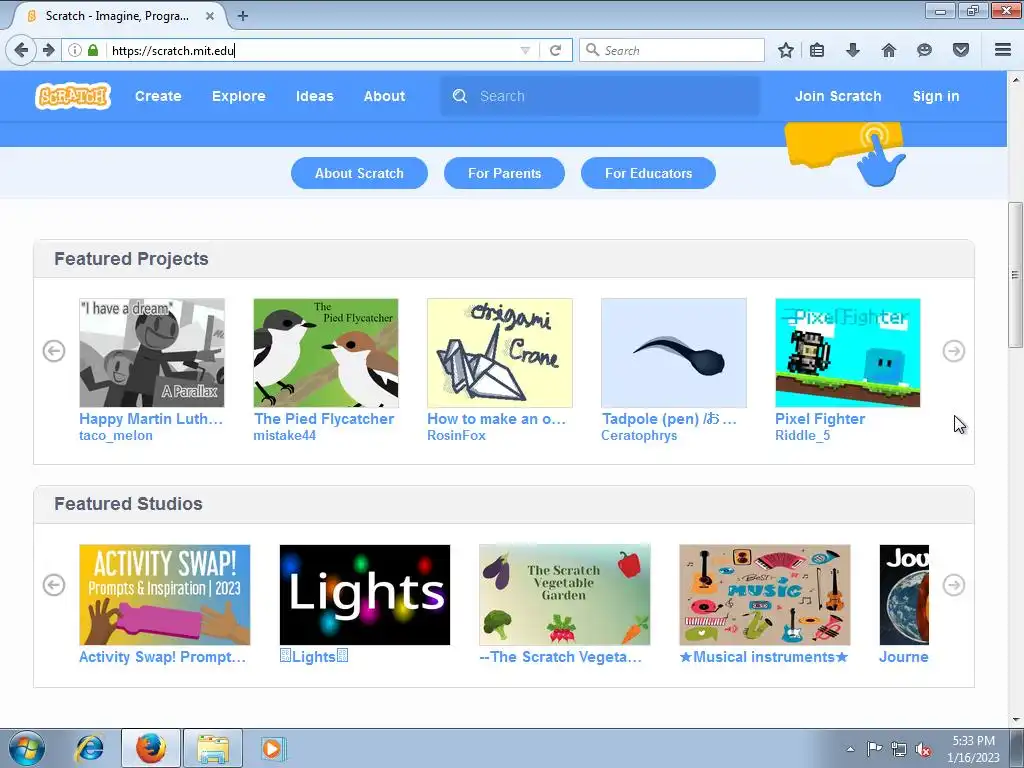Reload the page with the refresh icon
This screenshot has width=1024, height=768.
coord(555,50)
